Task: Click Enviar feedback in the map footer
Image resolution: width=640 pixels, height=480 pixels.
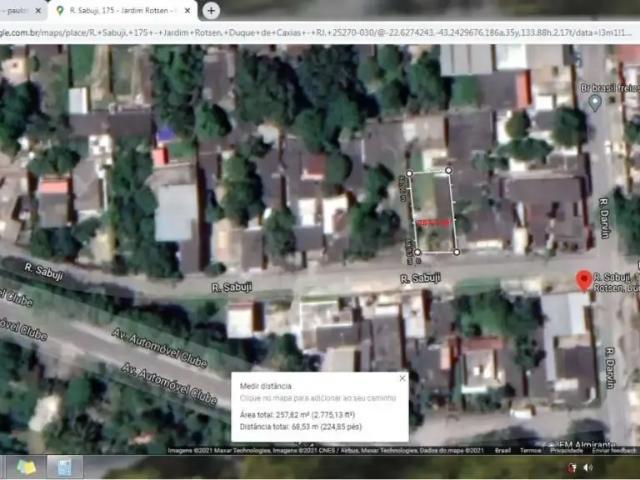Action: pyautogui.click(x=614, y=451)
